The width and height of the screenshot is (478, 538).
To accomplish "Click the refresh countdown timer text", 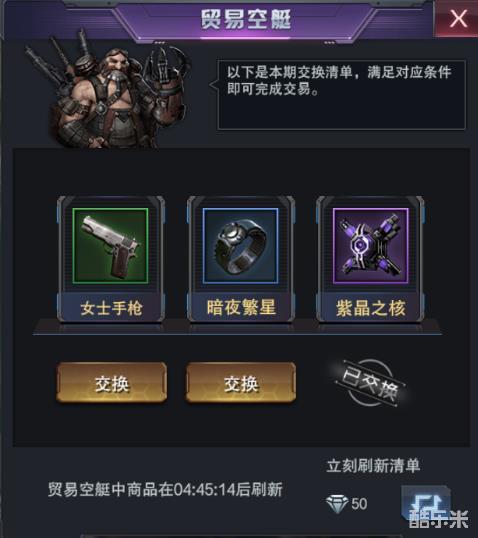I will click(165, 489).
